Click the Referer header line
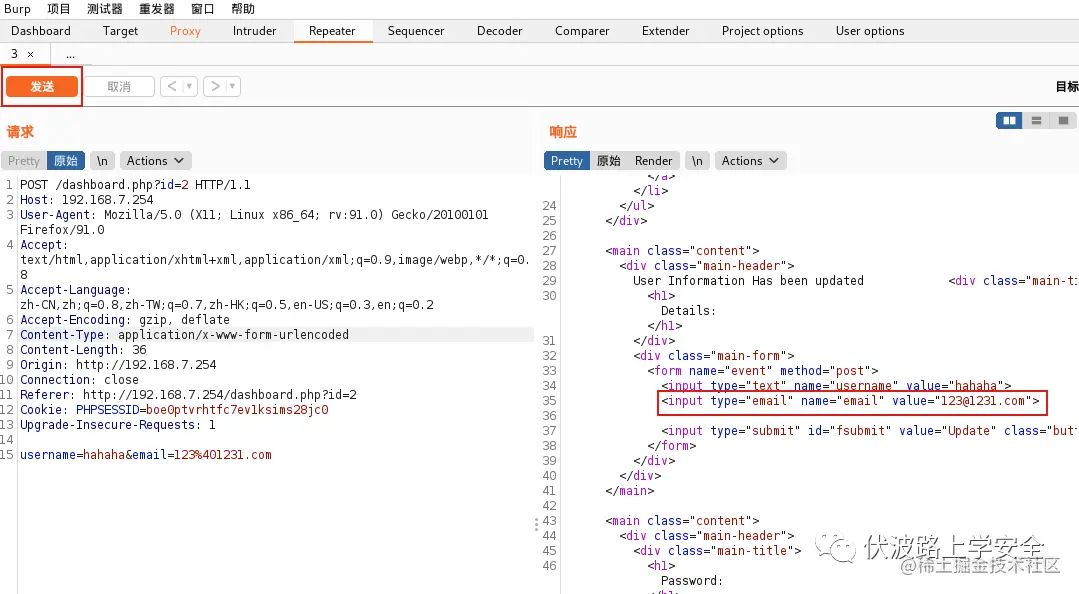Viewport: 1079px width, 594px height. click(189, 394)
